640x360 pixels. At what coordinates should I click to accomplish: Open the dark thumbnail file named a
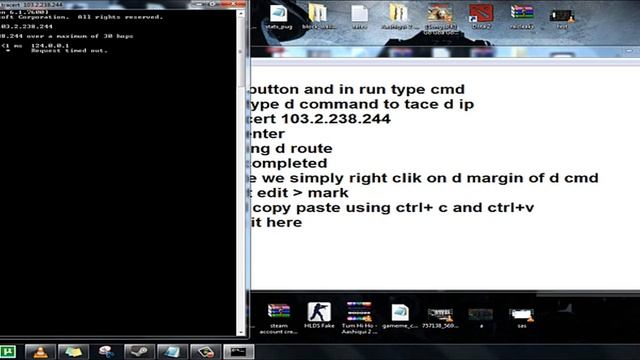(481, 318)
